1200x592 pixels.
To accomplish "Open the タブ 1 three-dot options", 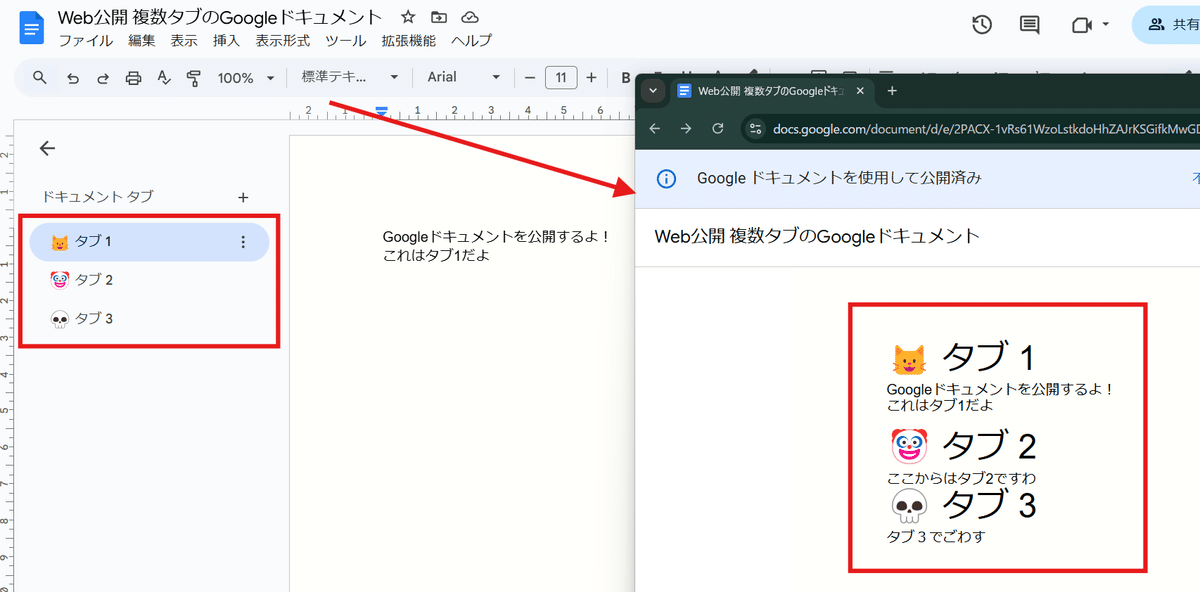I will coord(243,242).
